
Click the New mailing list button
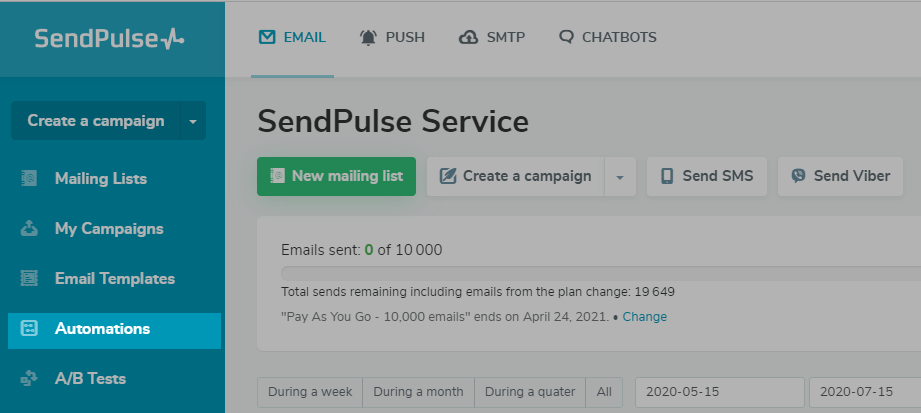tap(337, 176)
